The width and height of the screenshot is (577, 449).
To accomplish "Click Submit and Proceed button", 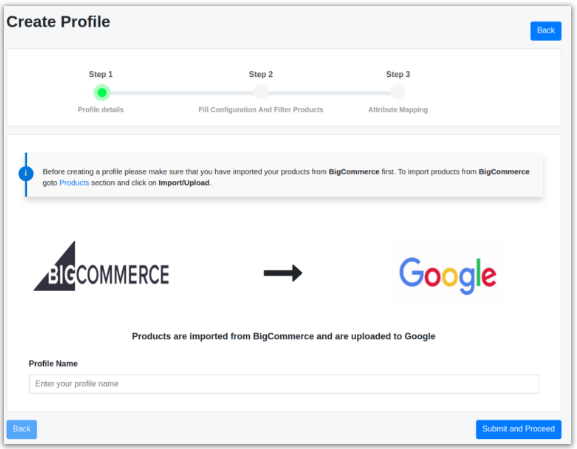I will pos(518,429).
